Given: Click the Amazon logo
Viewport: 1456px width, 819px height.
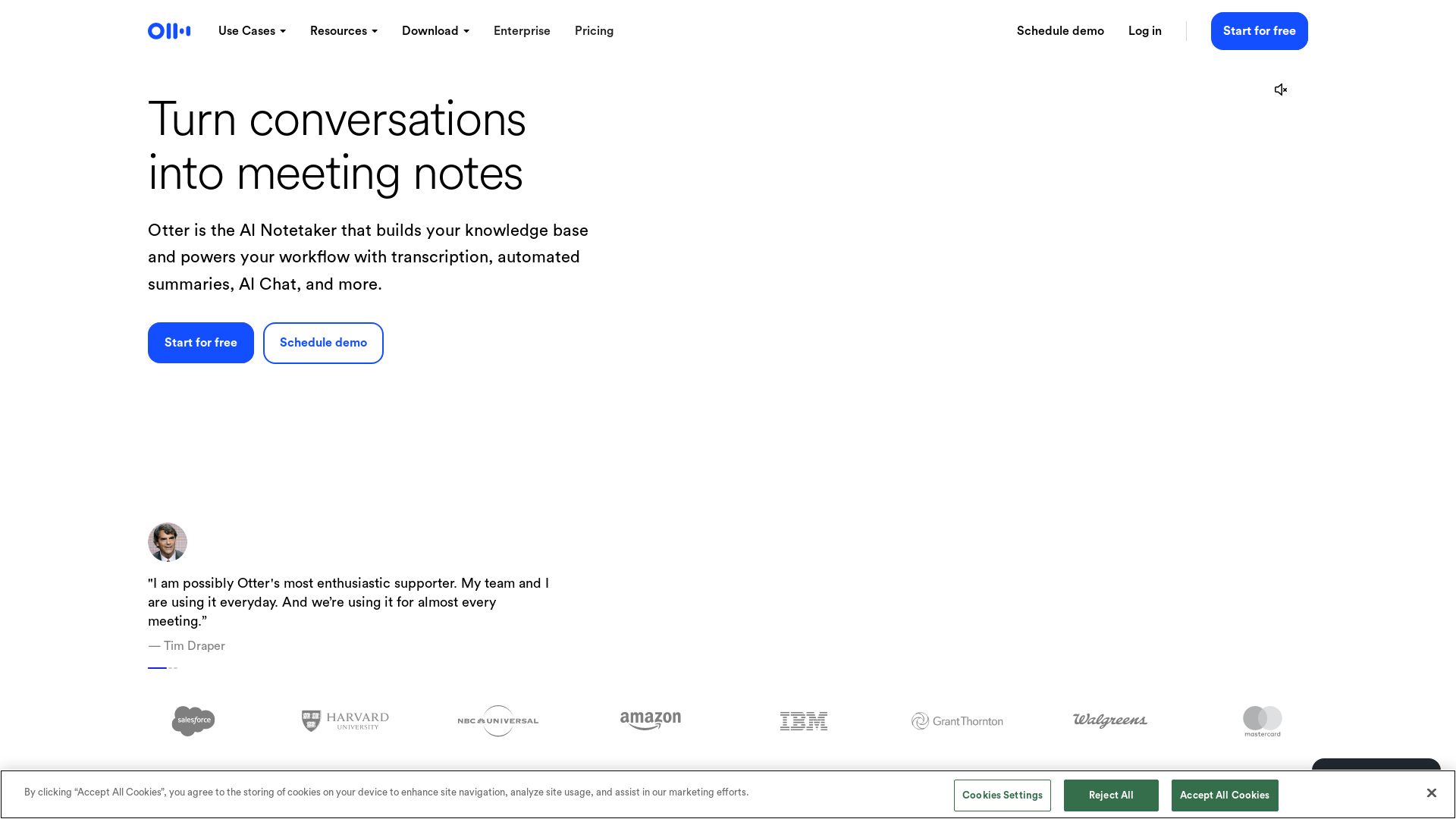Looking at the screenshot, I should [x=650, y=720].
